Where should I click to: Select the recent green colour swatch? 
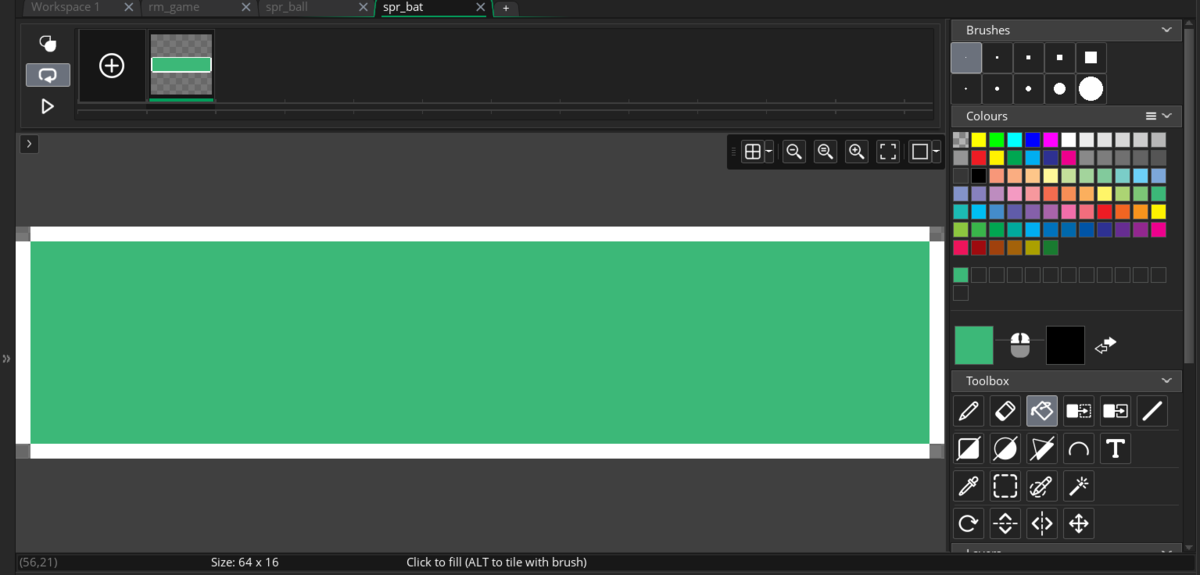(x=961, y=275)
